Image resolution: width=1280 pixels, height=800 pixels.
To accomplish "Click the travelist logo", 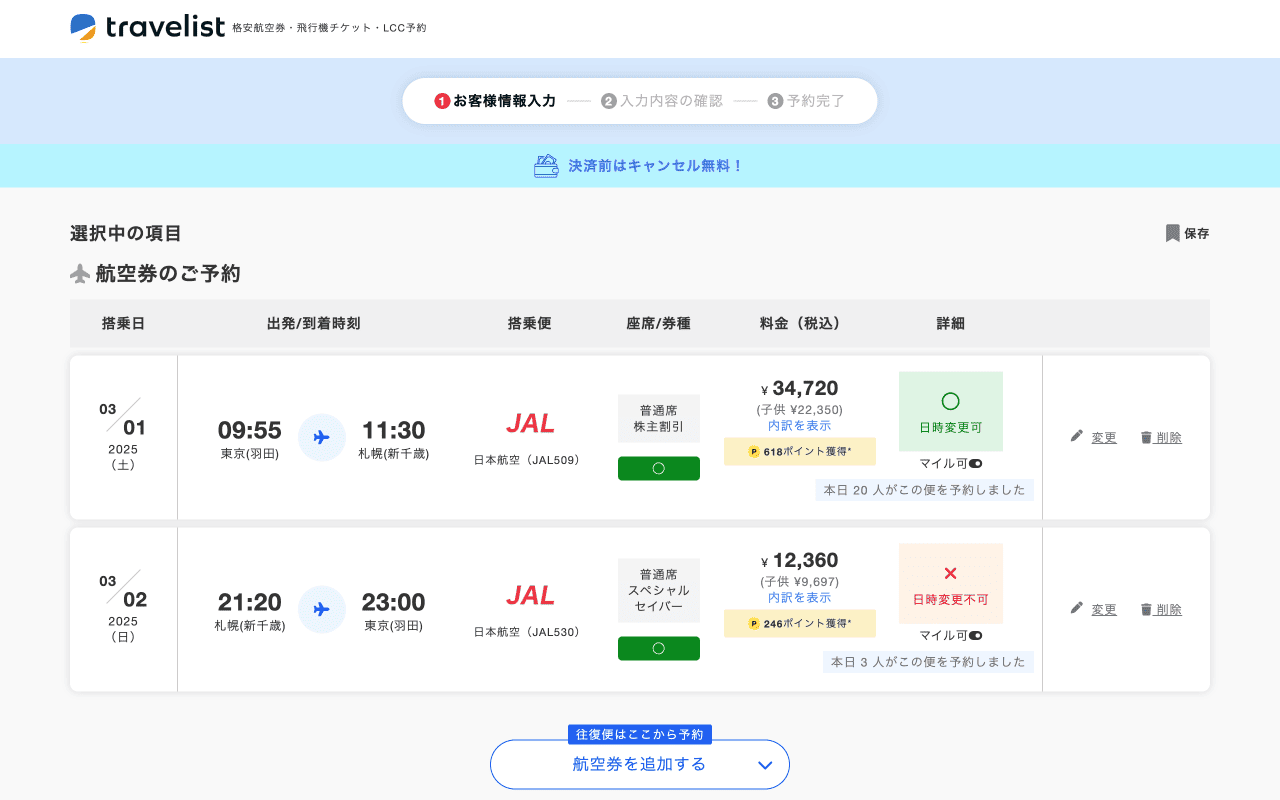I will tap(148, 27).
